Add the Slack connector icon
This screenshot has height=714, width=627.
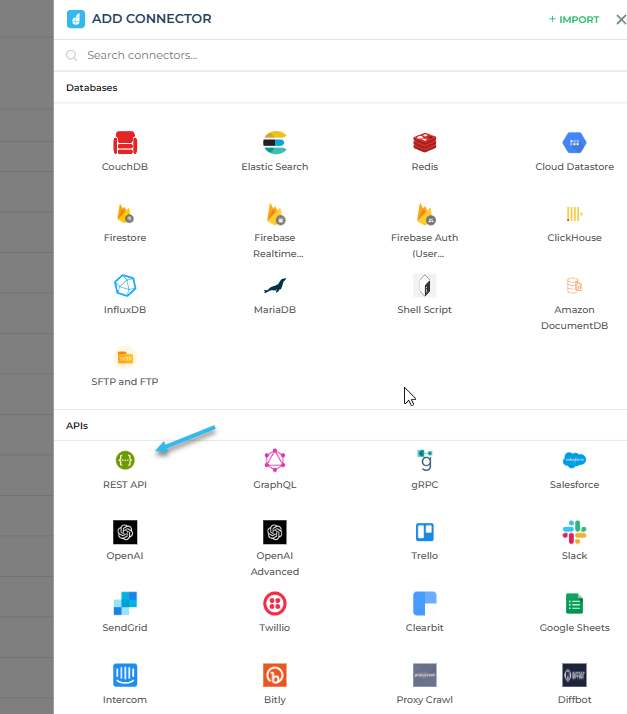pyautogui.click(x=574, y=532)
